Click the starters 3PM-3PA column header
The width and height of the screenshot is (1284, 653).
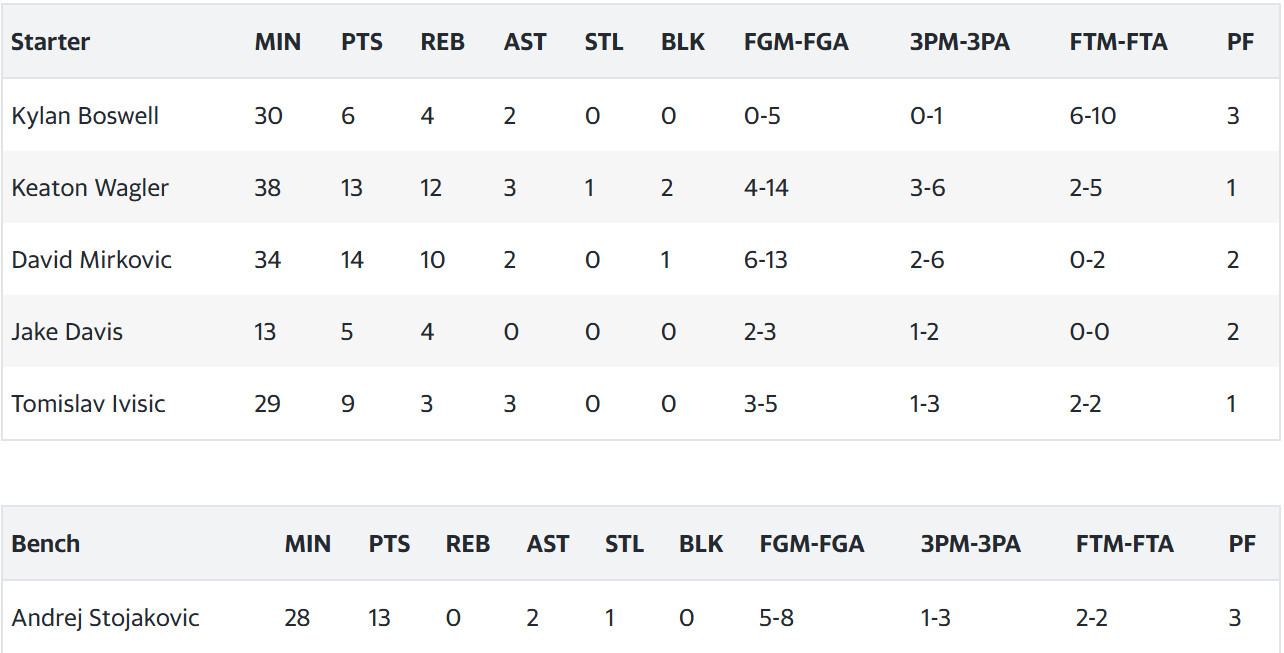tap(960, 42)
